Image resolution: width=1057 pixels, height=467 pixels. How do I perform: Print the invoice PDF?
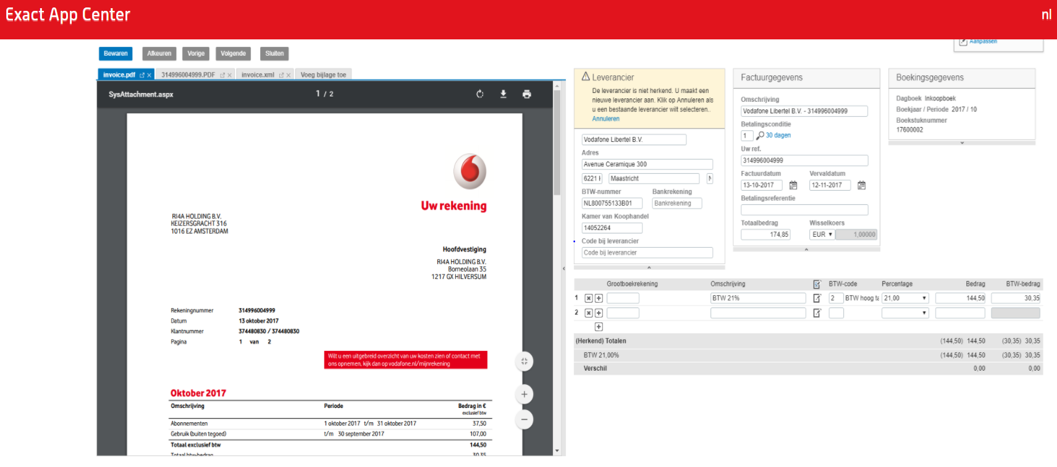pos(527,94)
